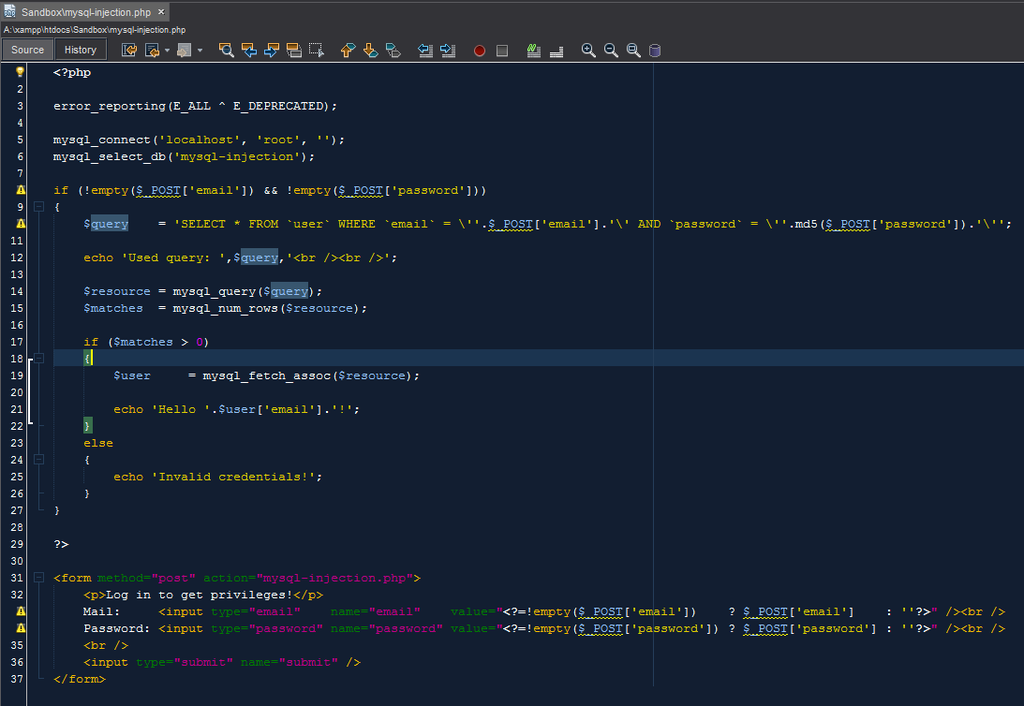Click the Find Next Occurrence icon

click(270, 49)
